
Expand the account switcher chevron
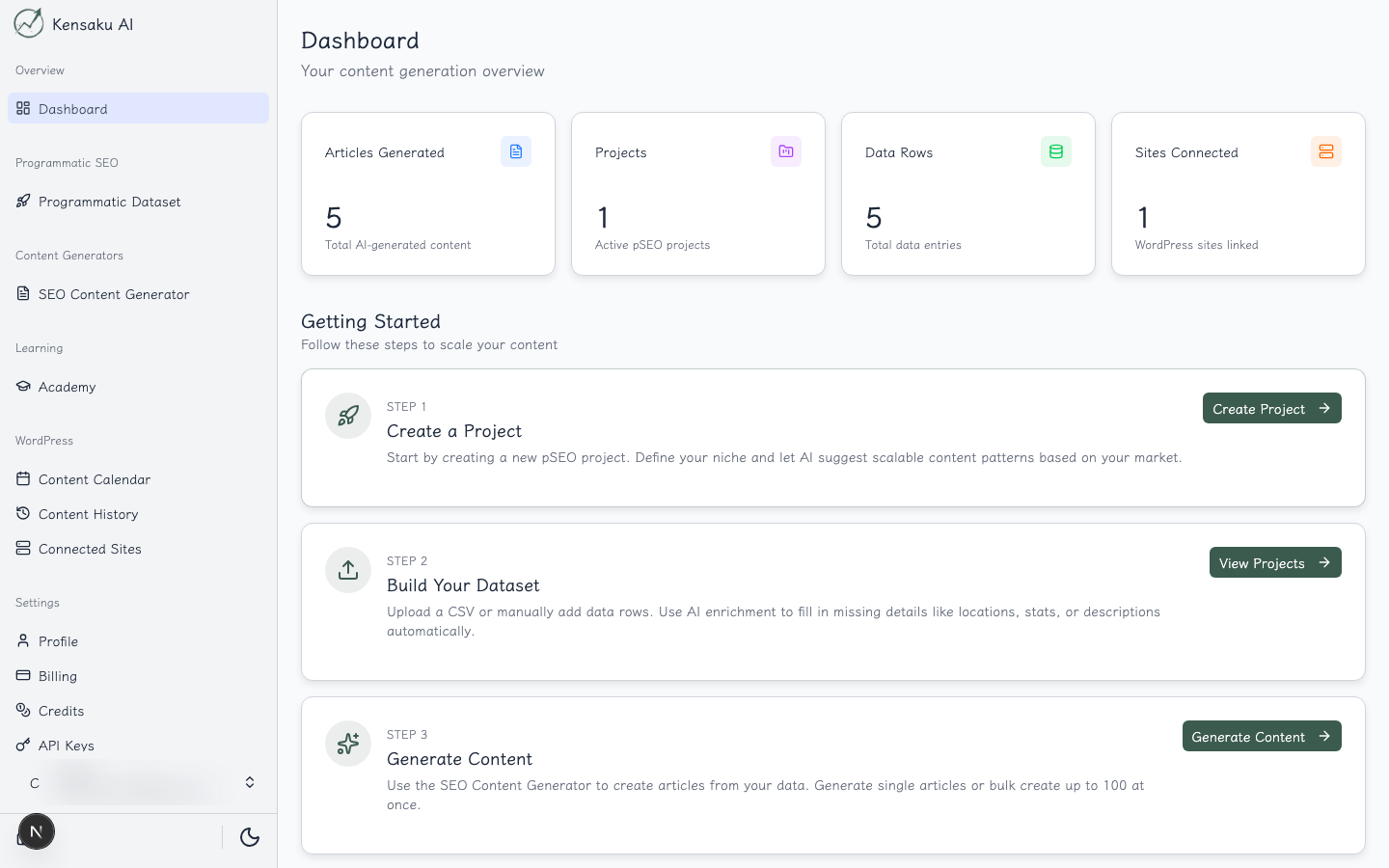250,782
